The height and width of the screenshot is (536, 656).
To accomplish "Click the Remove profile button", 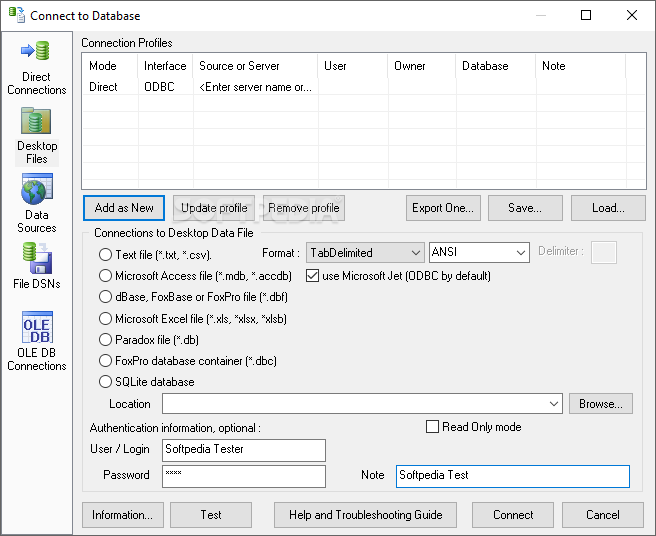I will (304, 208).
